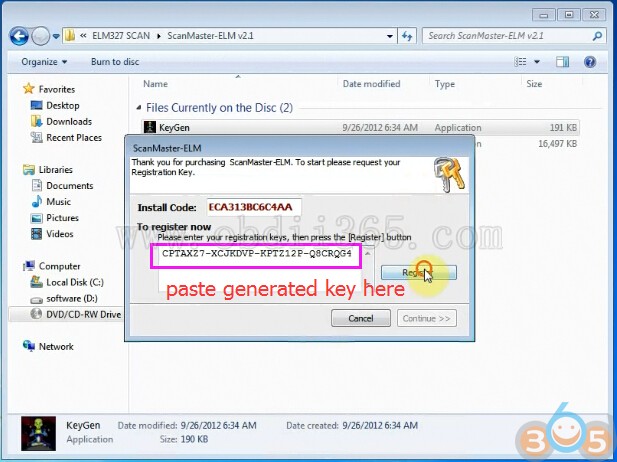
Task: Click the Explorer Forward navigation arrow
Action: pos(40,36)
